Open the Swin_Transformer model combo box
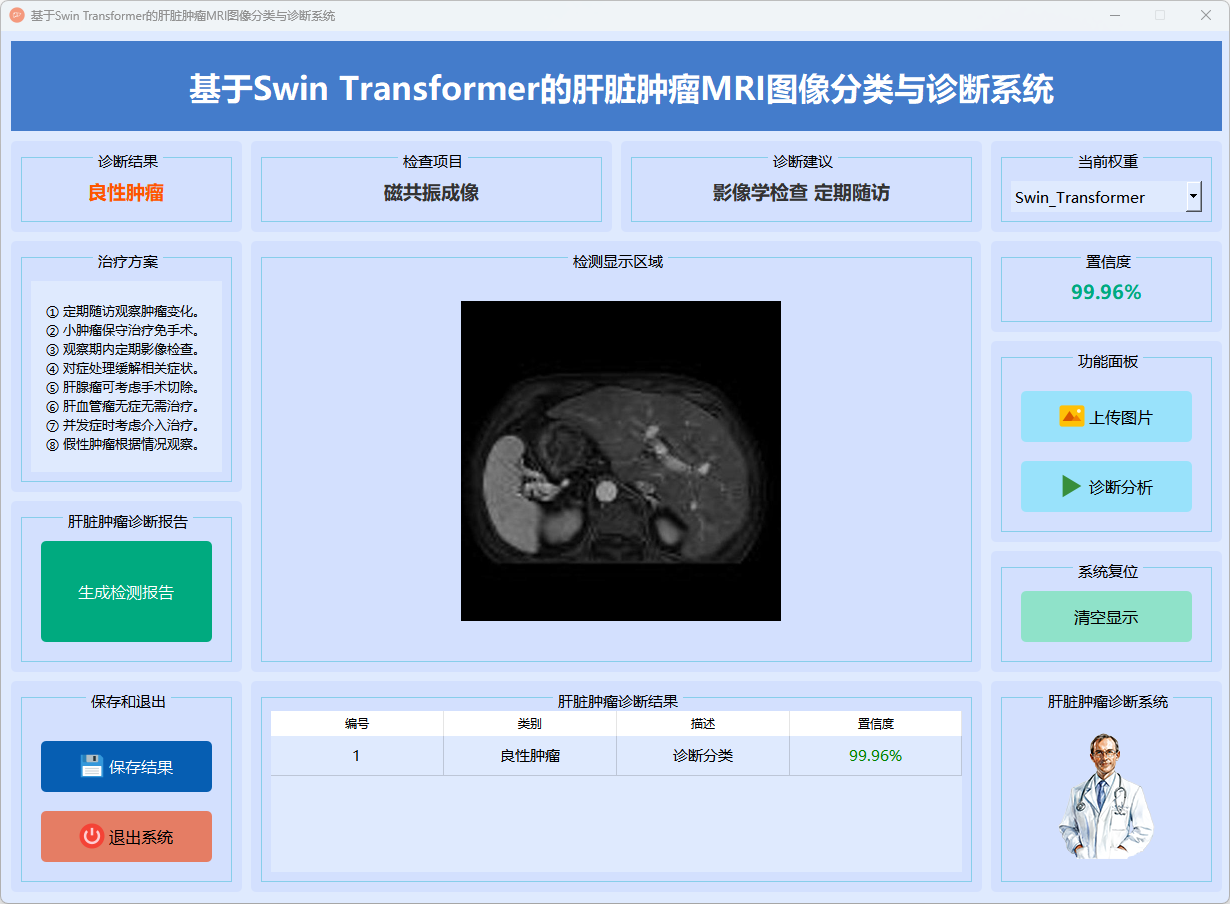1230x904 pixels. (1097, 197)
